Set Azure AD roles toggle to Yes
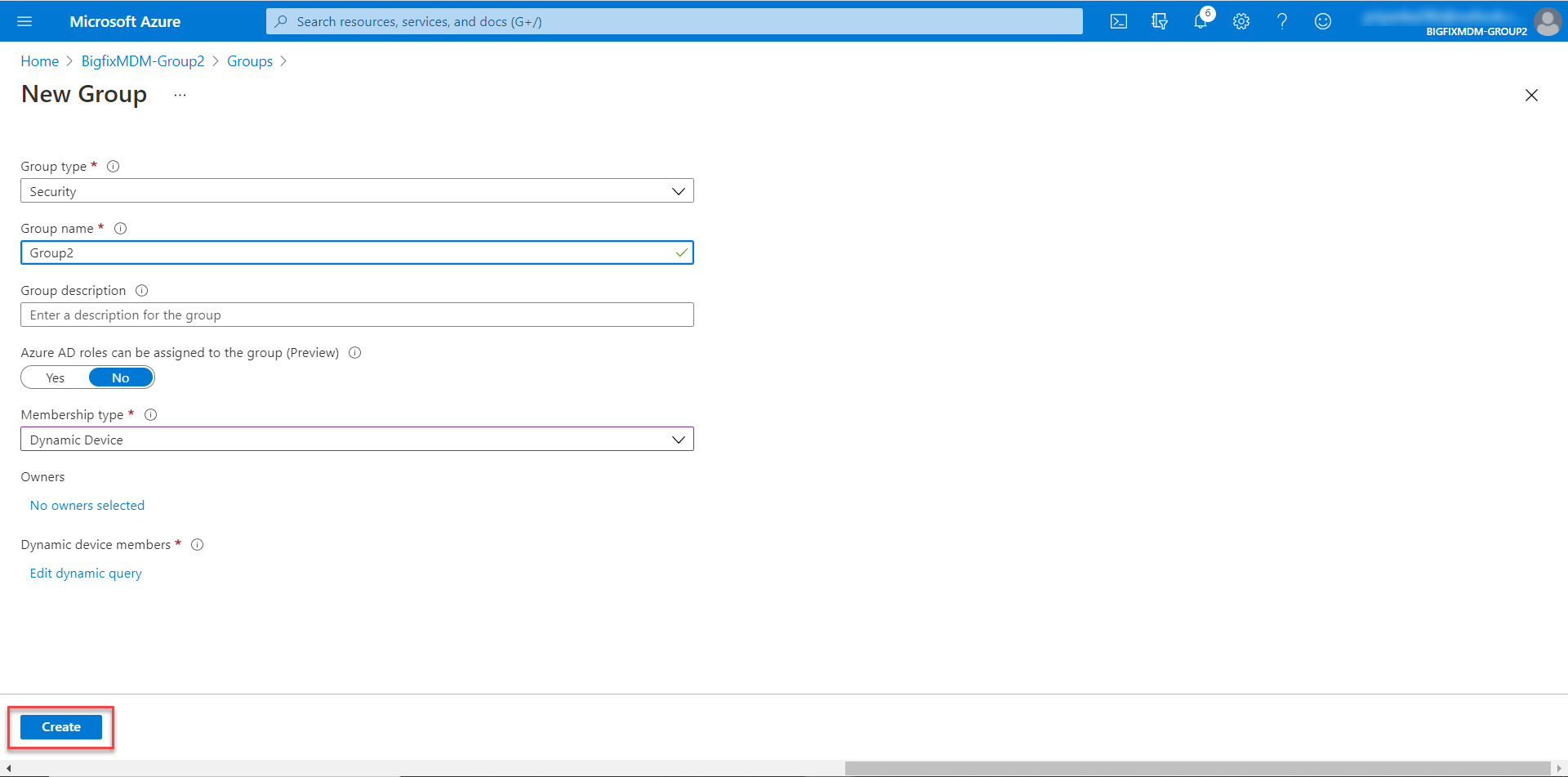 click(x=56, y=377)
